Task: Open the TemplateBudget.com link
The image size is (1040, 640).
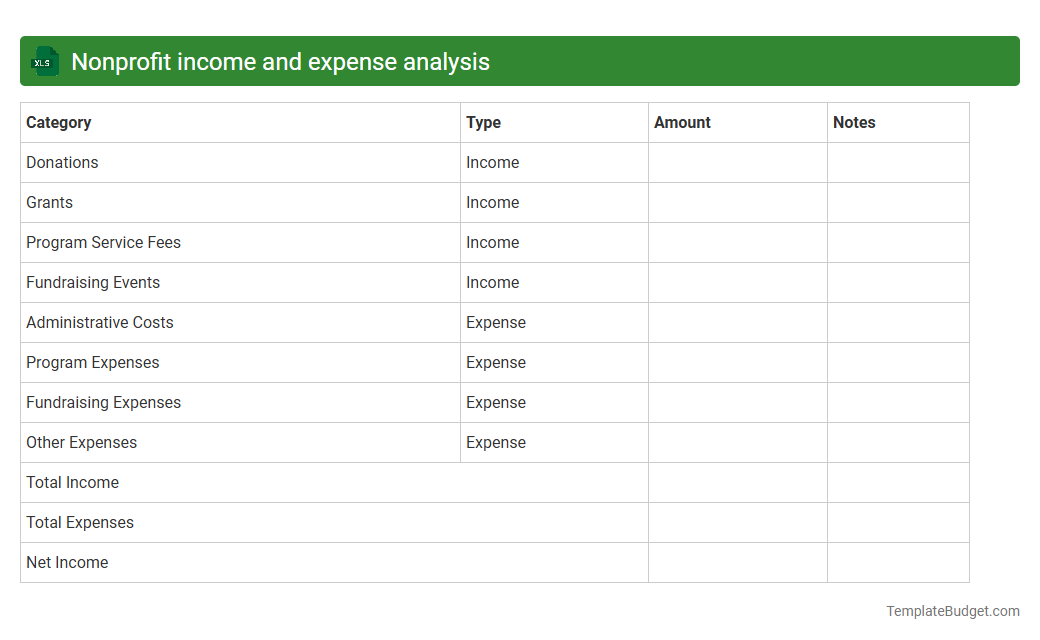Action: (x=953, y=610)
